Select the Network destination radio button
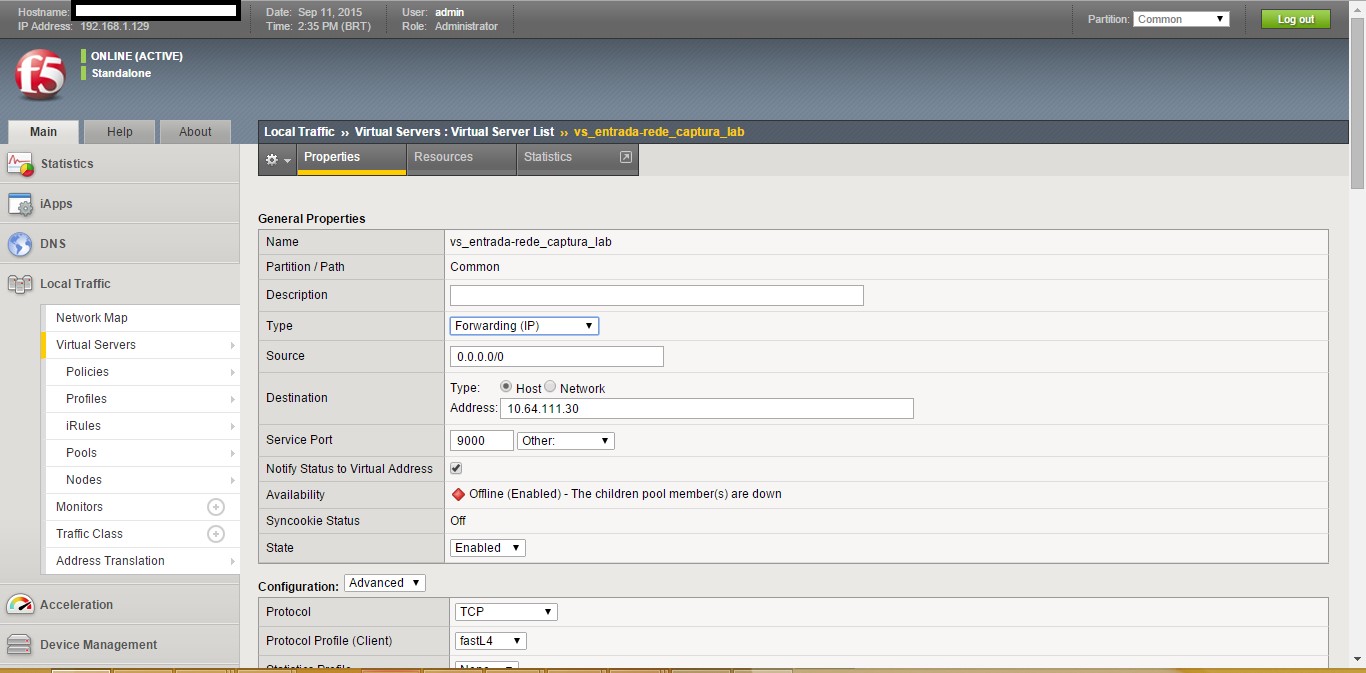Screen dimensions: 1366x673 [550, 388]
